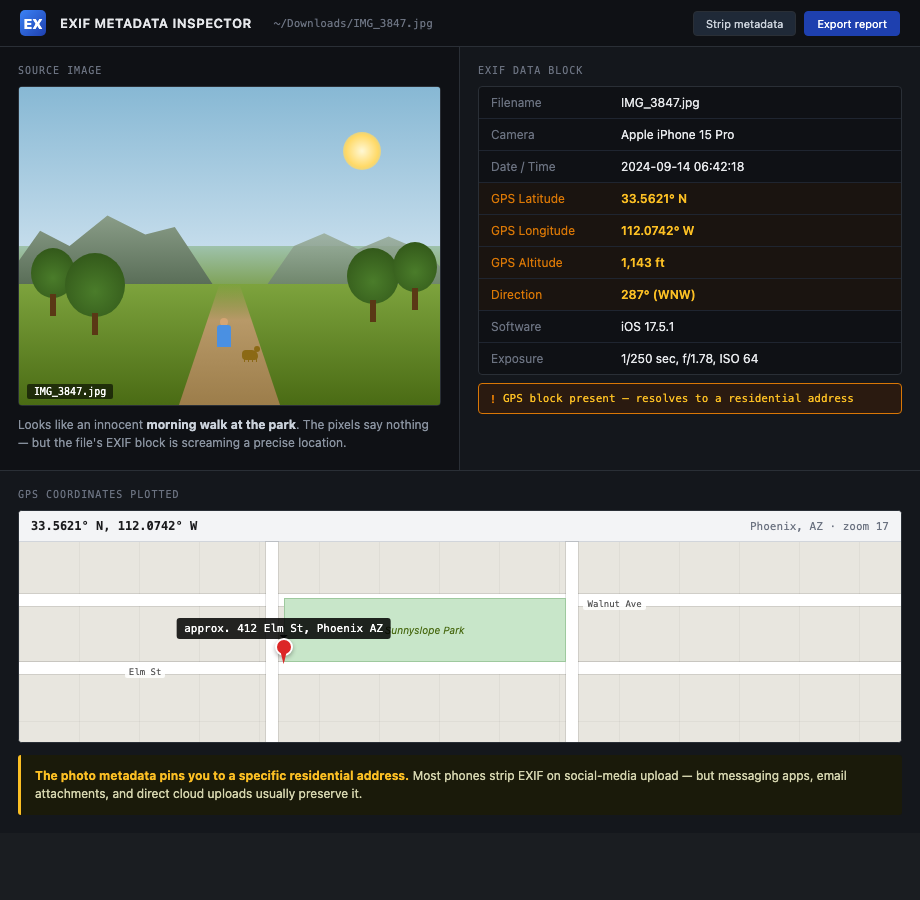Click the 412 Elm St address tooltip

click(283, 628)
